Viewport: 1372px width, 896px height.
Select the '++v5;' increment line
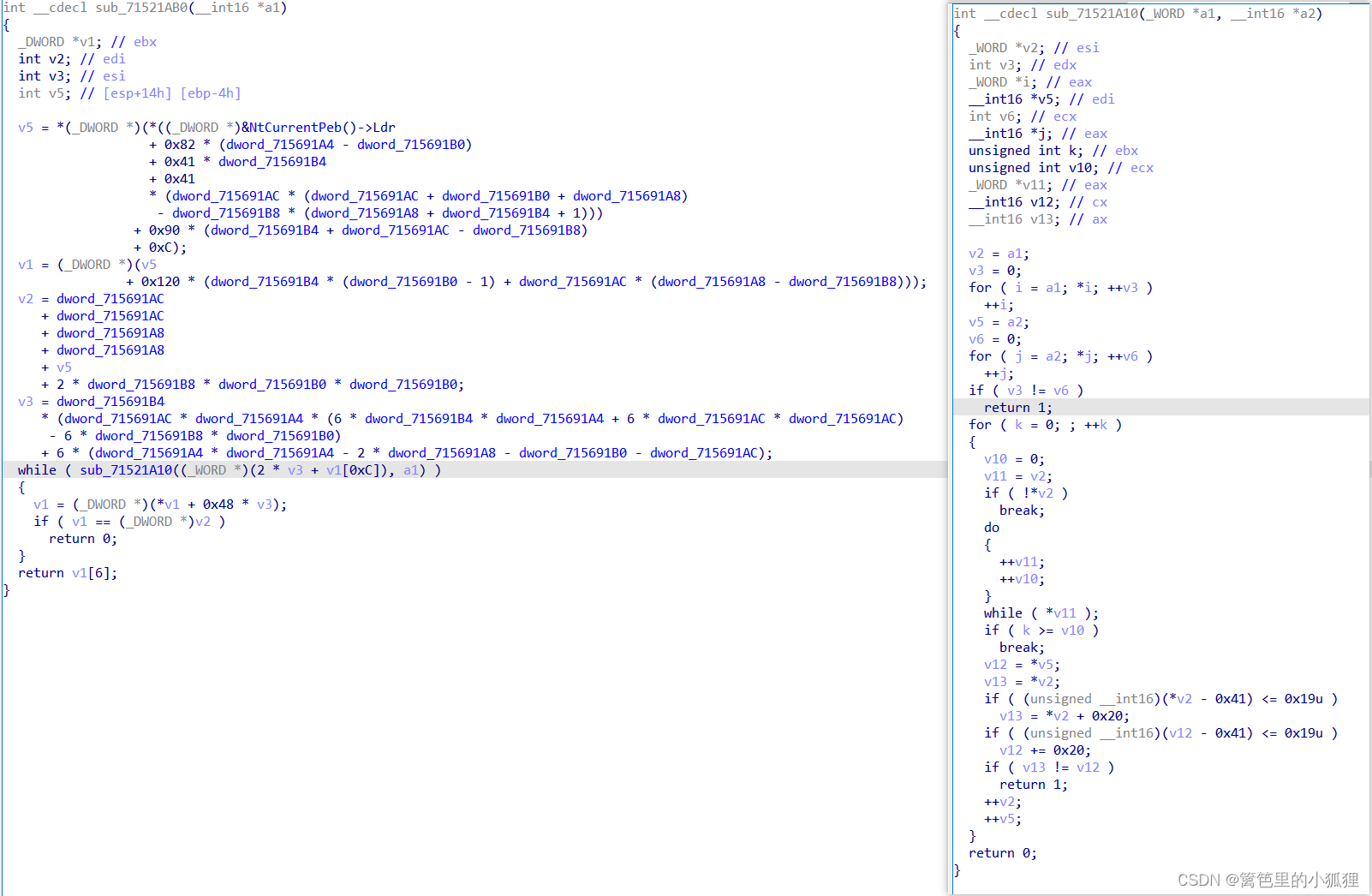(x=1003, y=819)
